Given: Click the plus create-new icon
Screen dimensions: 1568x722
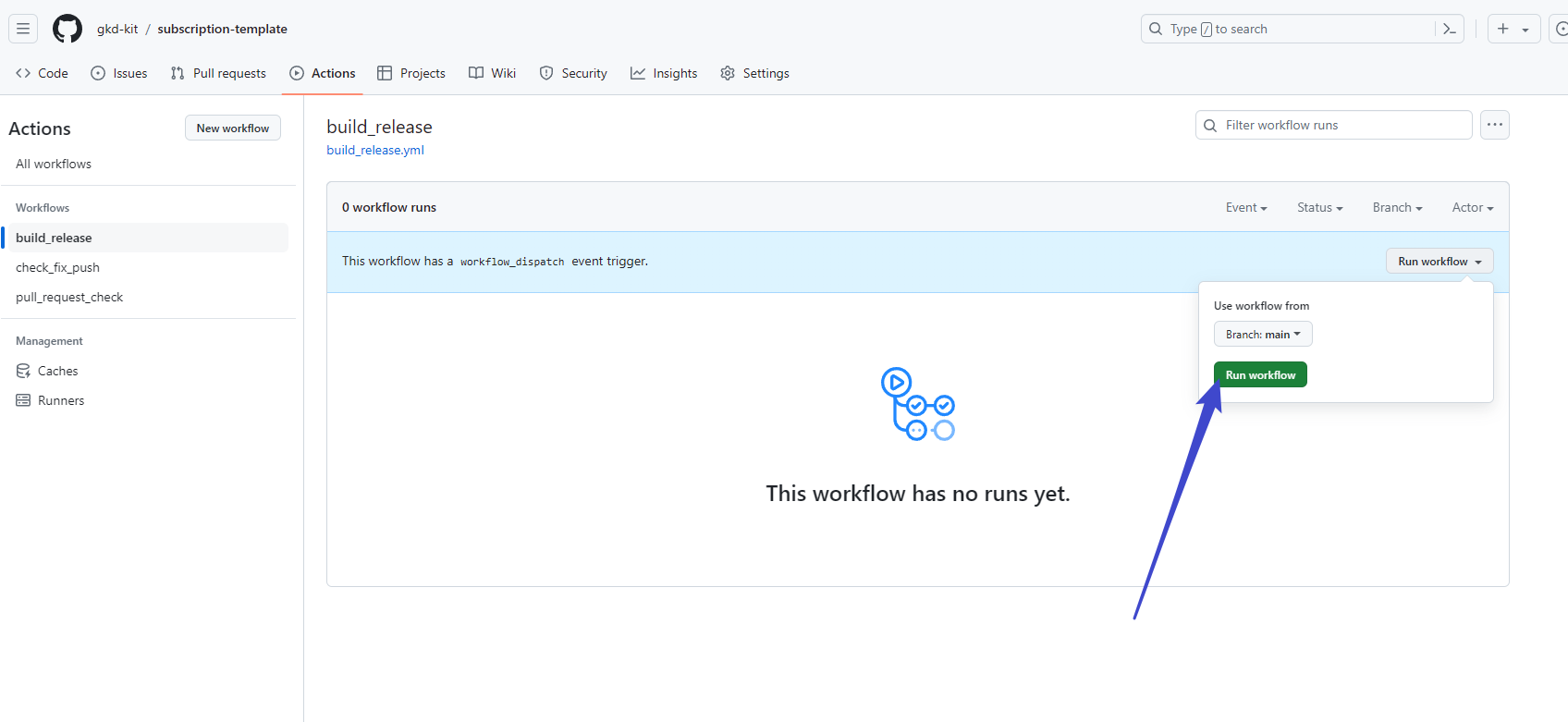Looking at the screenshot, I should [x=1503, y=29].
